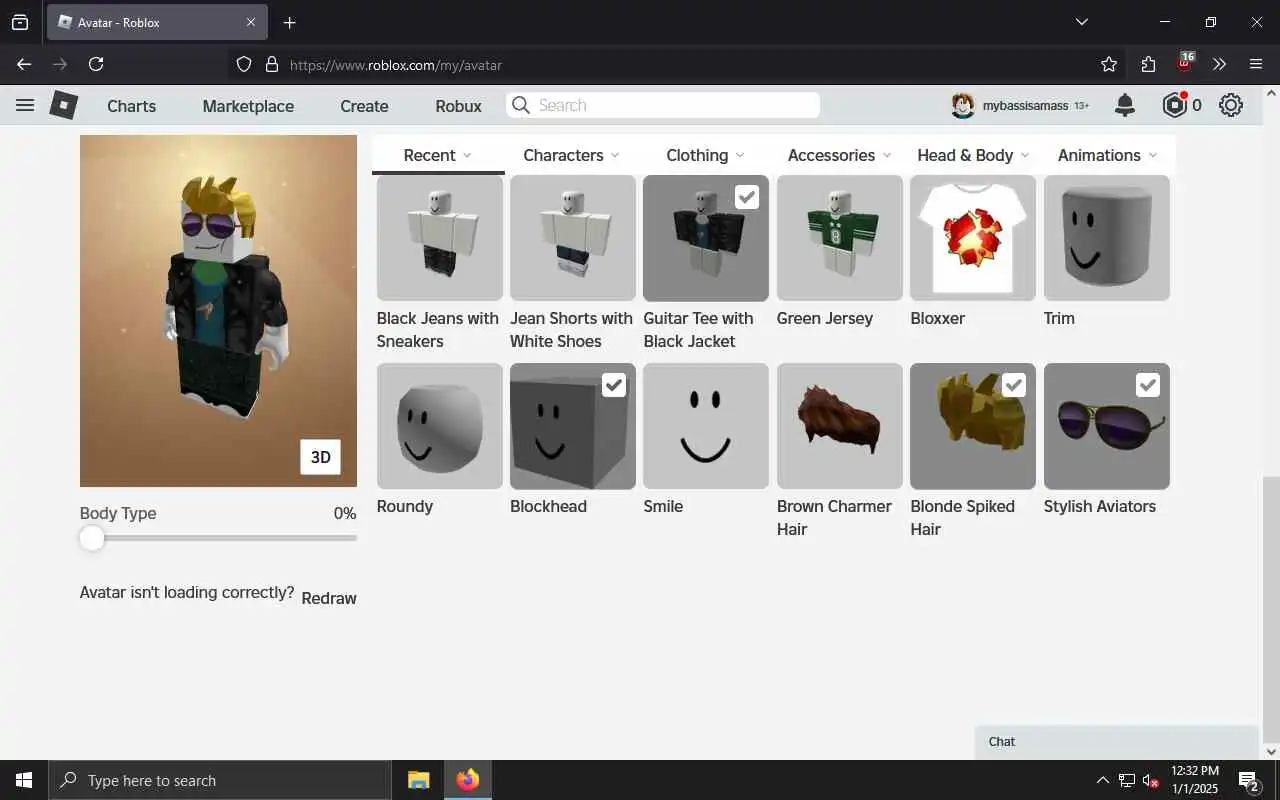Expand the Head & Body dropdown tab

point(973,155)
